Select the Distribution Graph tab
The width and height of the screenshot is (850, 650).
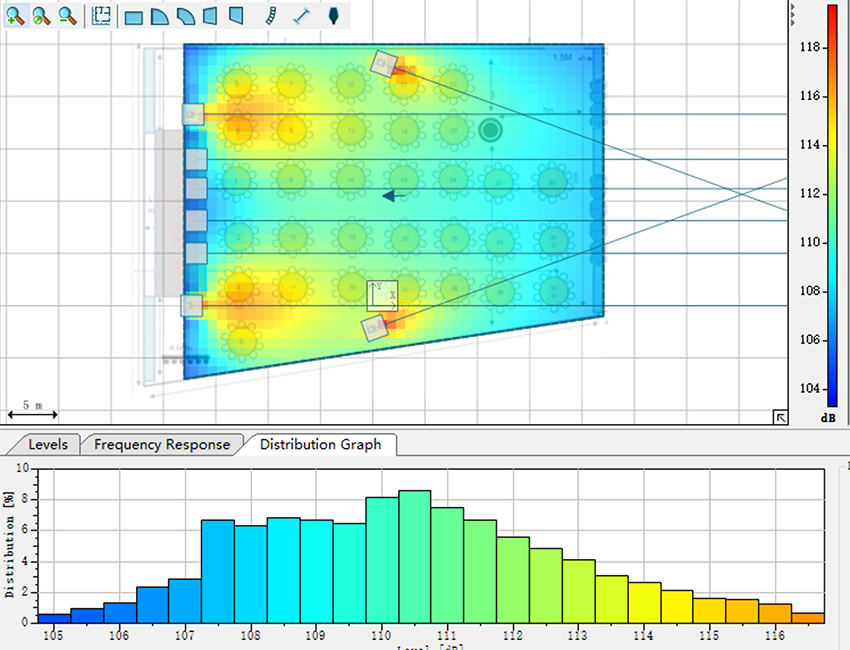point(320,444)
